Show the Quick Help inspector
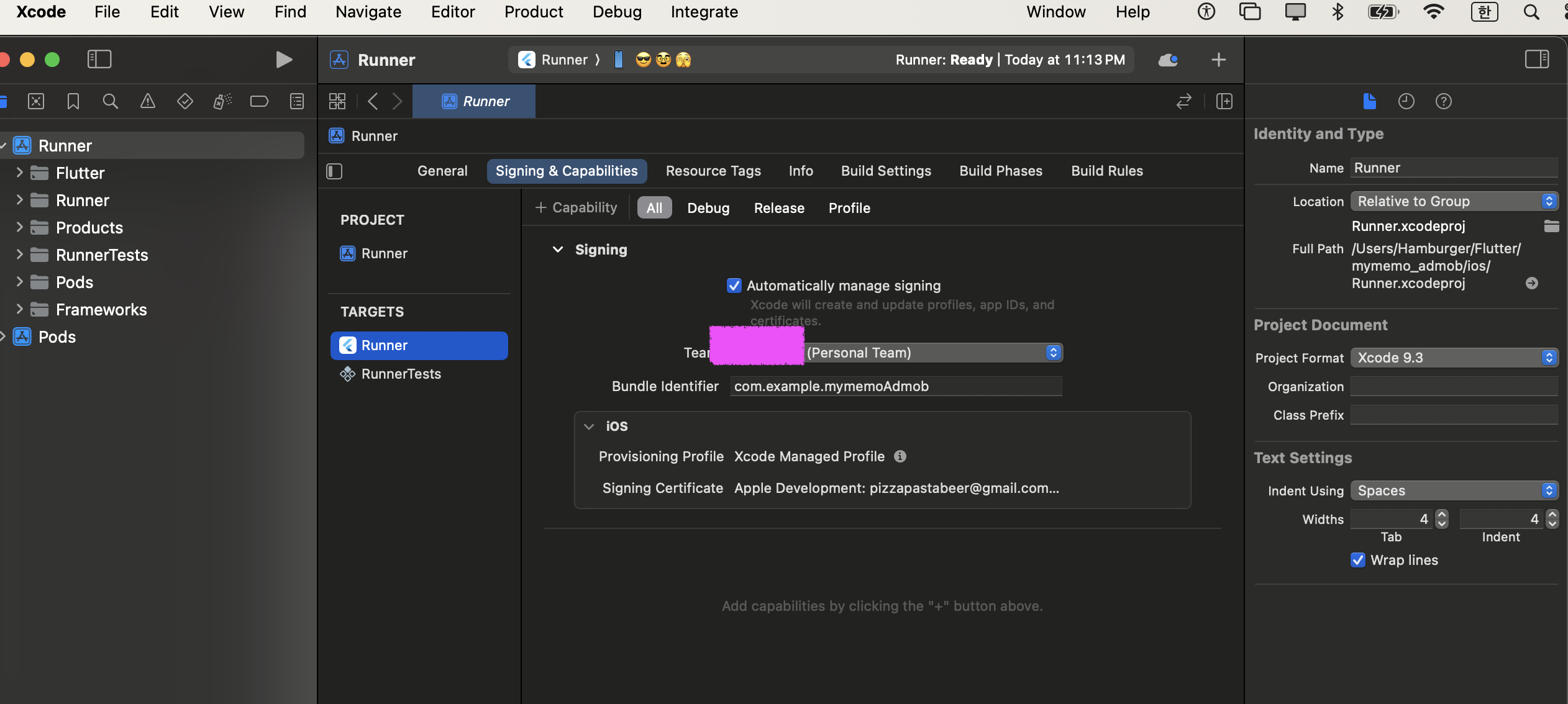1568x704 pixels. pos(1444,101)
